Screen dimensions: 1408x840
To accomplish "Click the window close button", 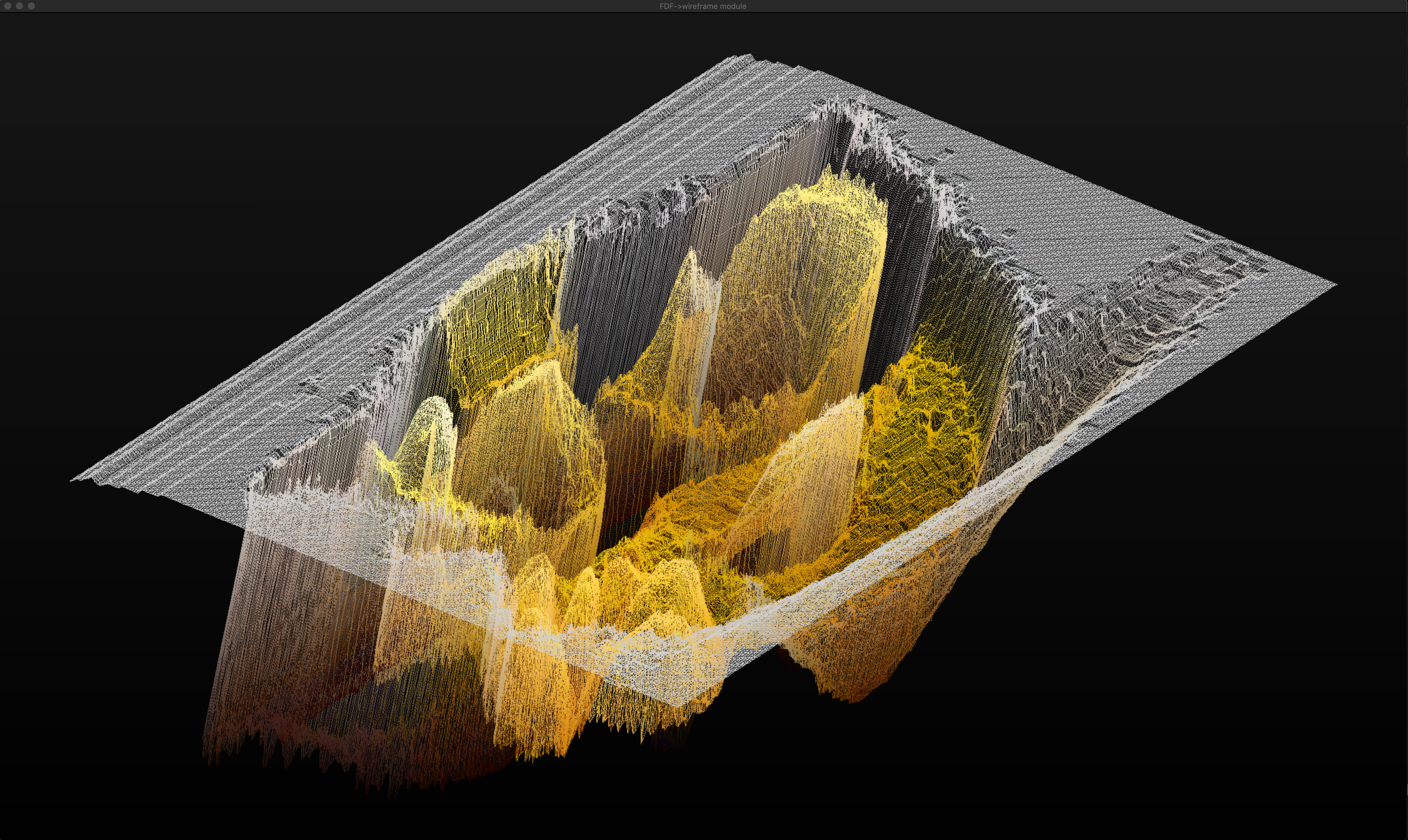I will (7, 6).
